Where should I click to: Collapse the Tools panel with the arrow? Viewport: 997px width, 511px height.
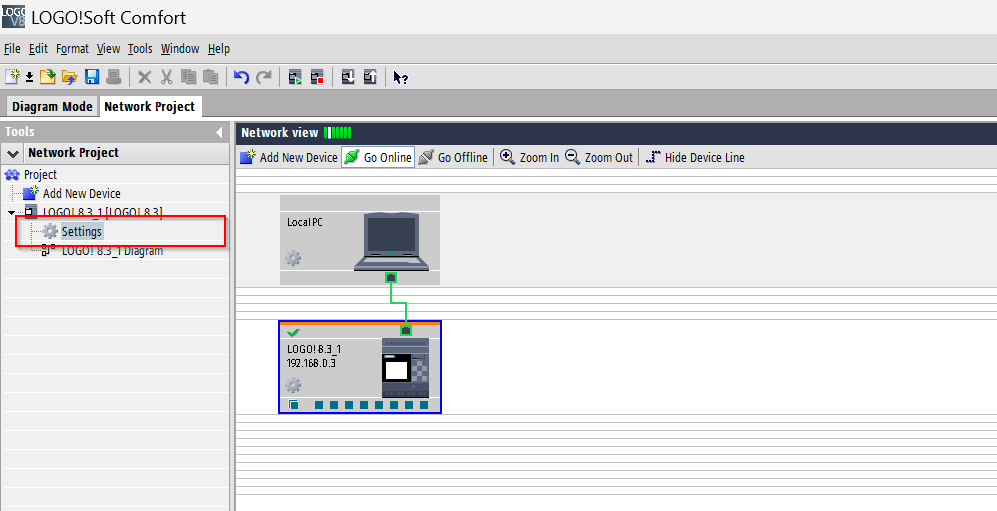click(219, 132)
